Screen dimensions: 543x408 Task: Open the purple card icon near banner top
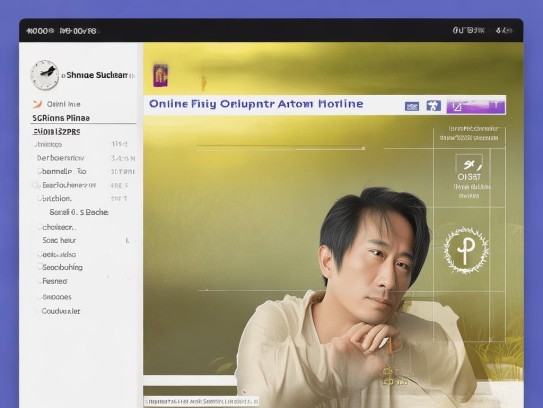(x=161, y=75)
